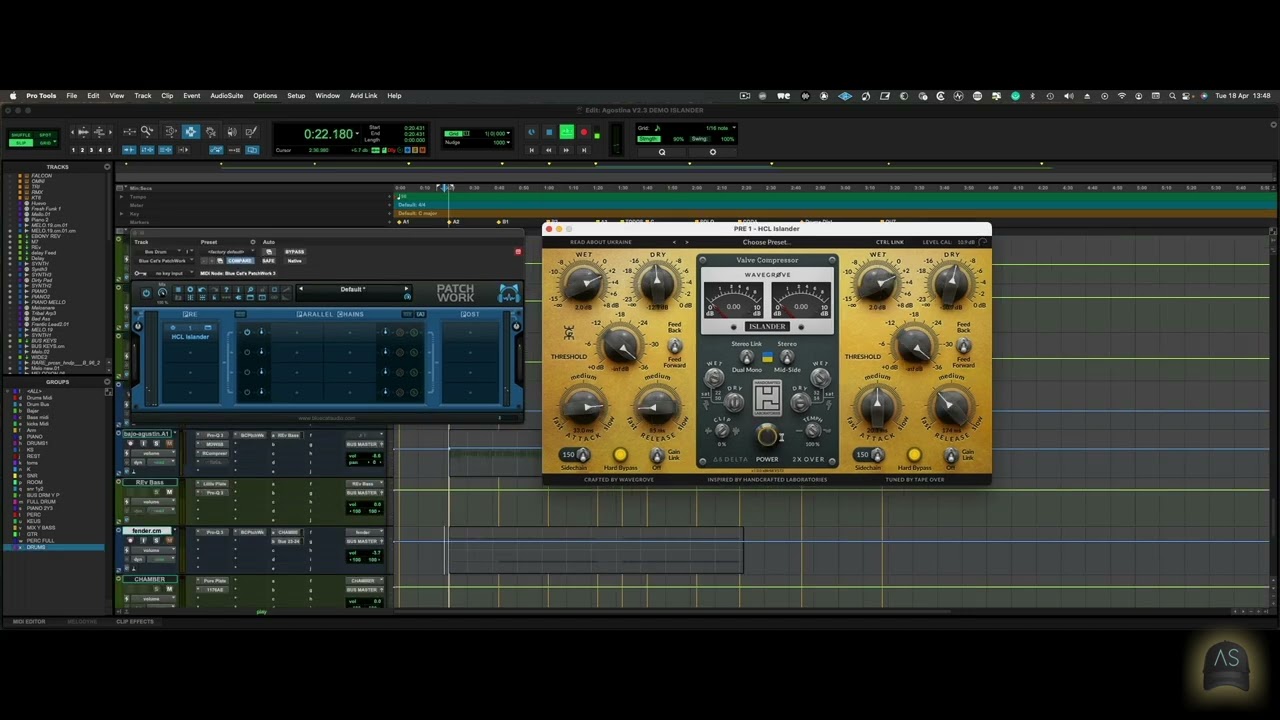1280x720 pixels.
Task: Flip the left Gain Link switch
Action: pos(657,455)
